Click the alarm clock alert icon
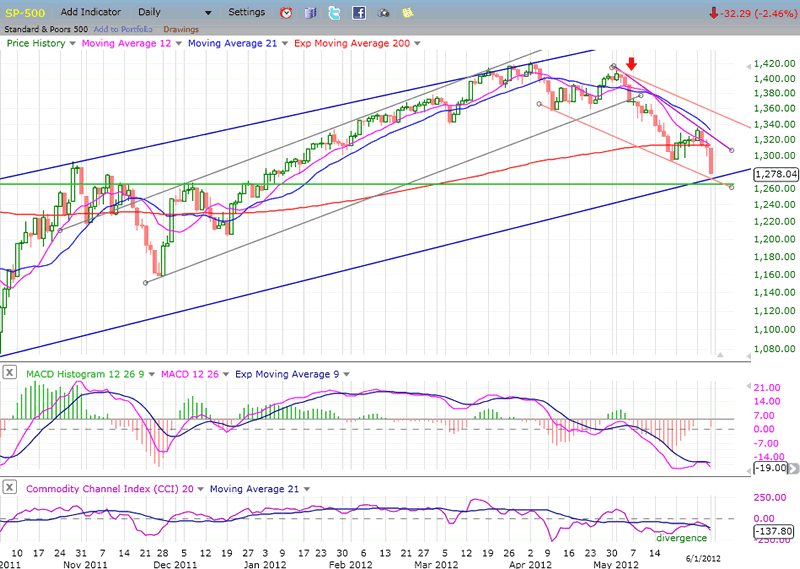Viewport: 800px width, 569px height. click(x=286, y=13)
